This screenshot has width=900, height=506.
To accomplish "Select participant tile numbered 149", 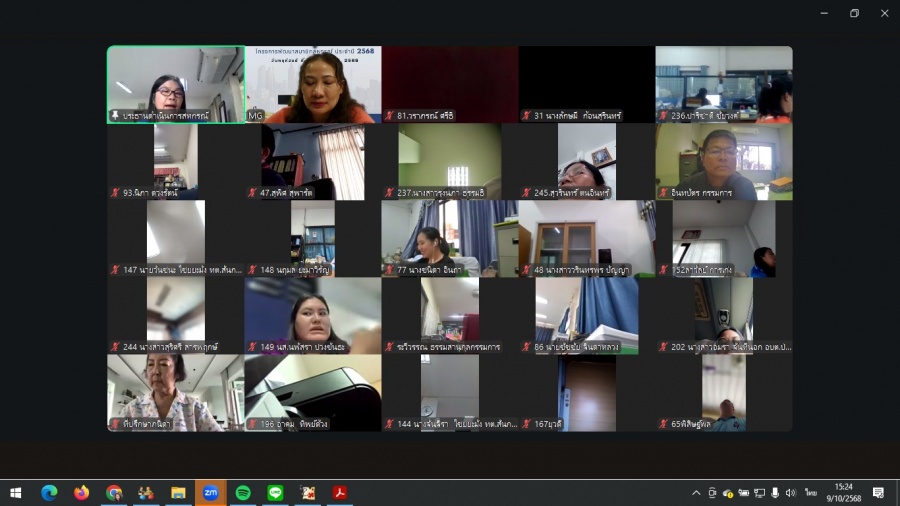I will tap(313, 315).
